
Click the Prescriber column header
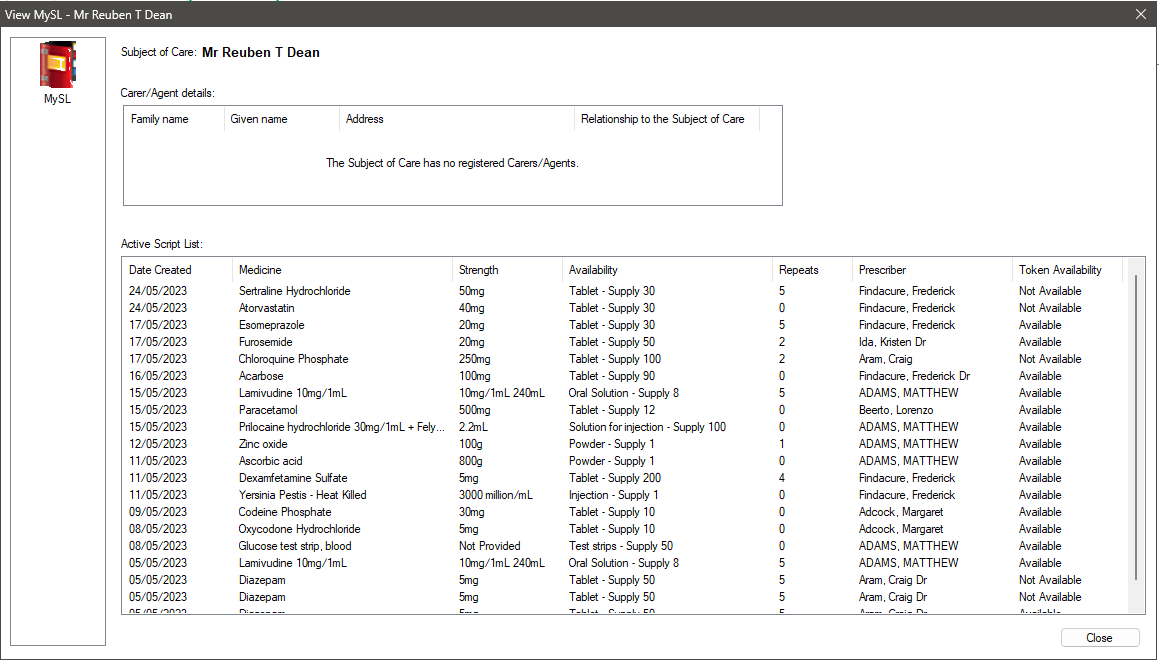coord(931,270)
